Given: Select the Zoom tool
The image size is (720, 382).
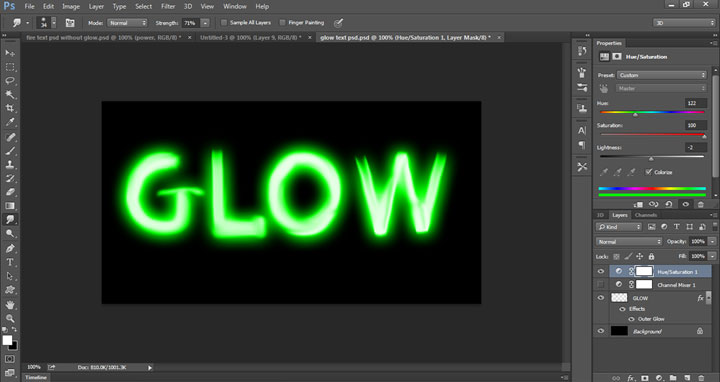Looking at the screenshot, I should coord(10,318).
